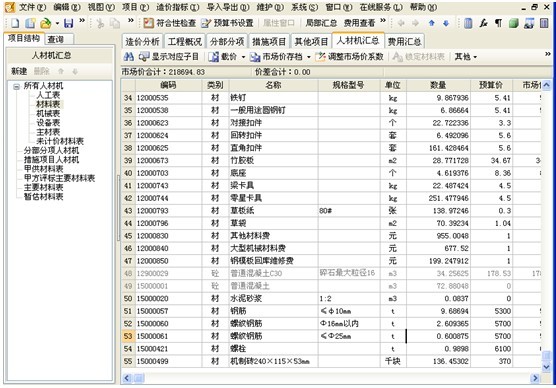The width and height of the screenshot is (556, 388).
Task: Click the fx formula icon
Action: (484, 23)
